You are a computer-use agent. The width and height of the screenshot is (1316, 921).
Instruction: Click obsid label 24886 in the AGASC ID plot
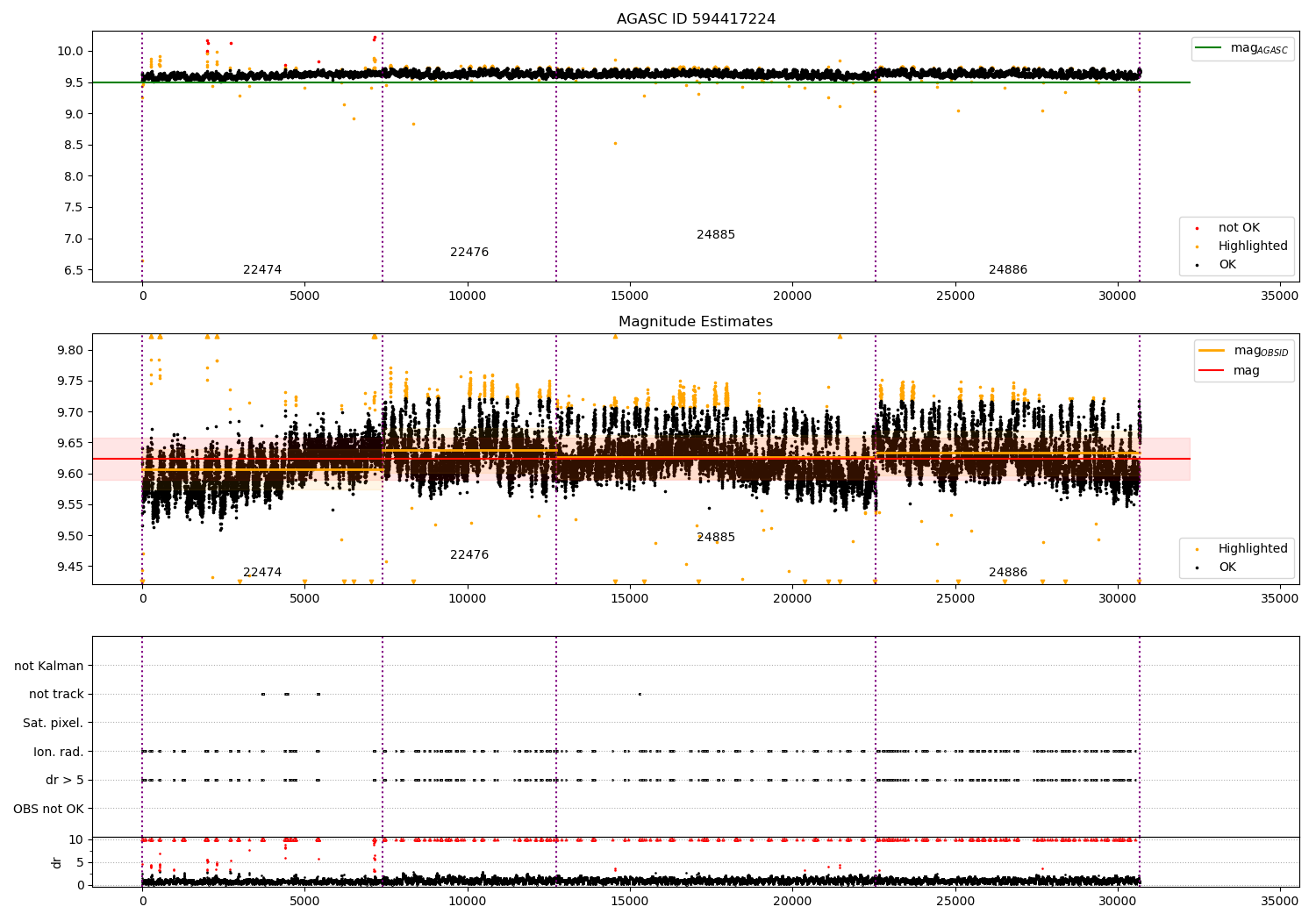coord(1008,270)
